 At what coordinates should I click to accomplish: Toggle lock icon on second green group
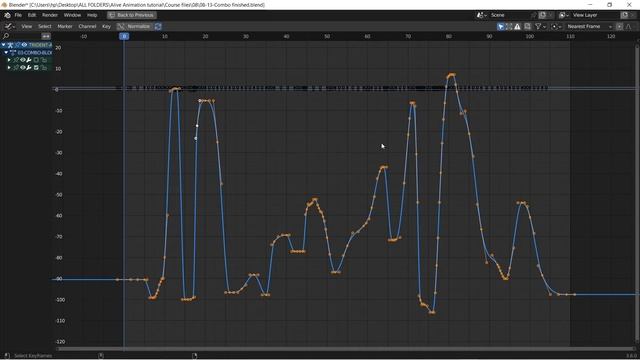[44, 67]
